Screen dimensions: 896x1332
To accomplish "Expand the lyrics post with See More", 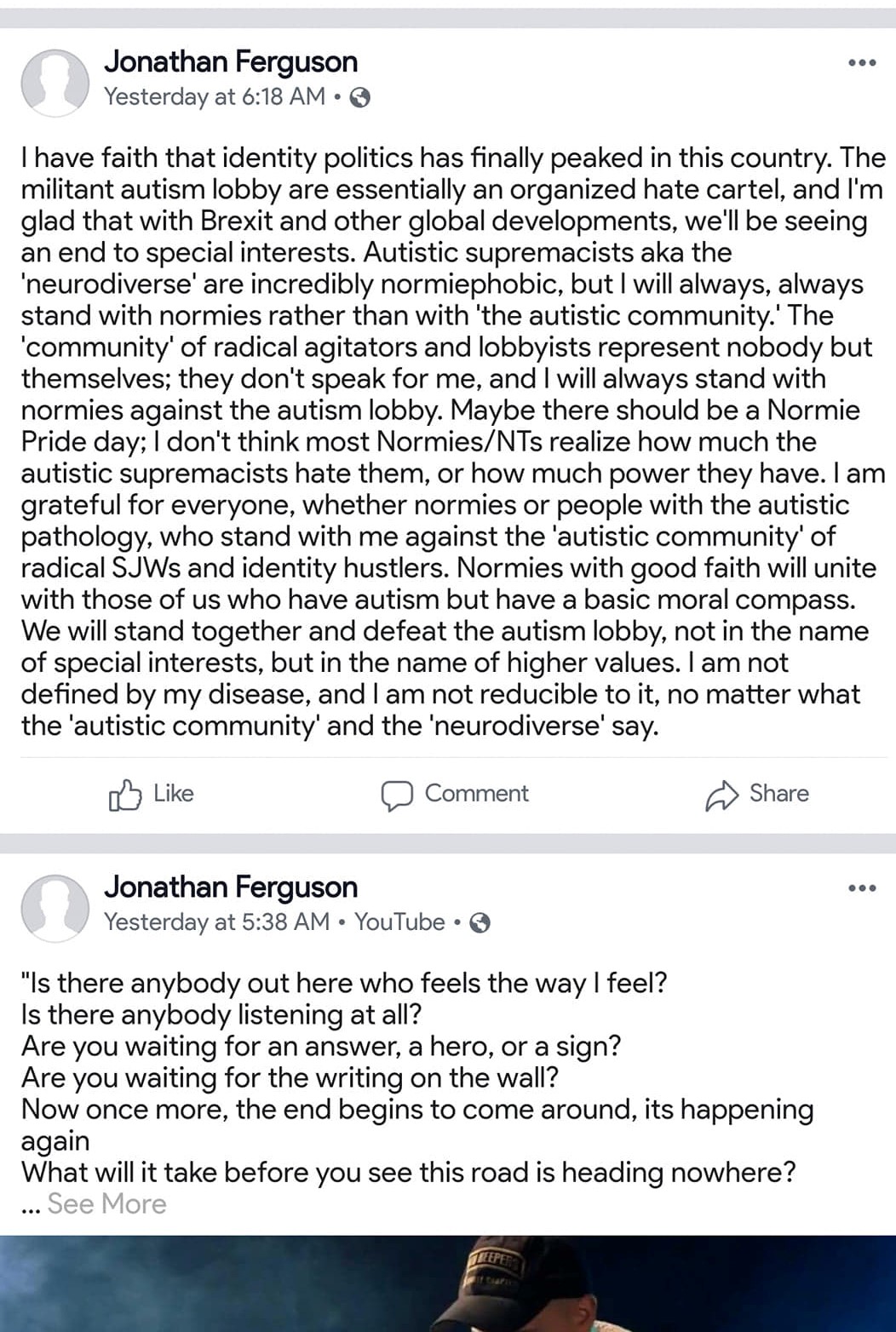I will tap(106, 1203).
